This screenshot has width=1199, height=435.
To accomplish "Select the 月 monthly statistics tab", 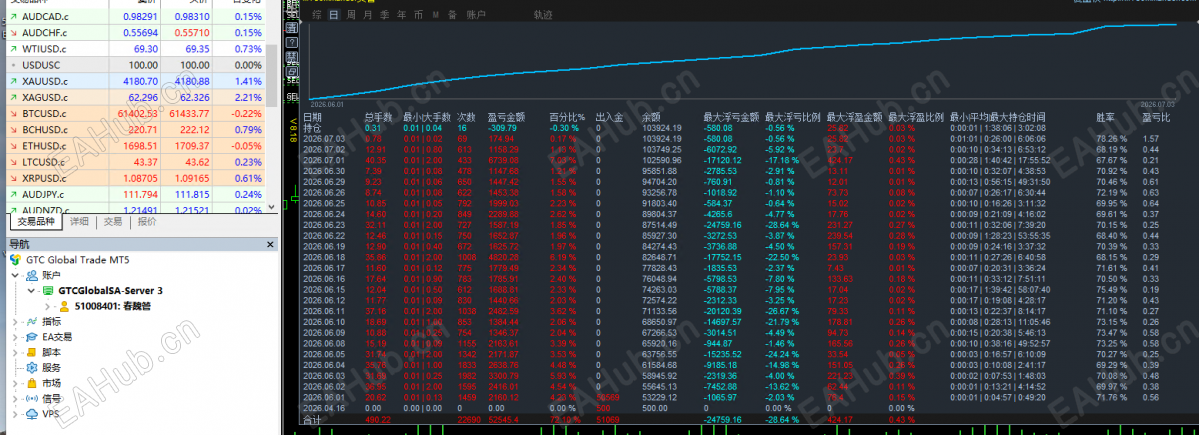I will [x=368, y=15].
